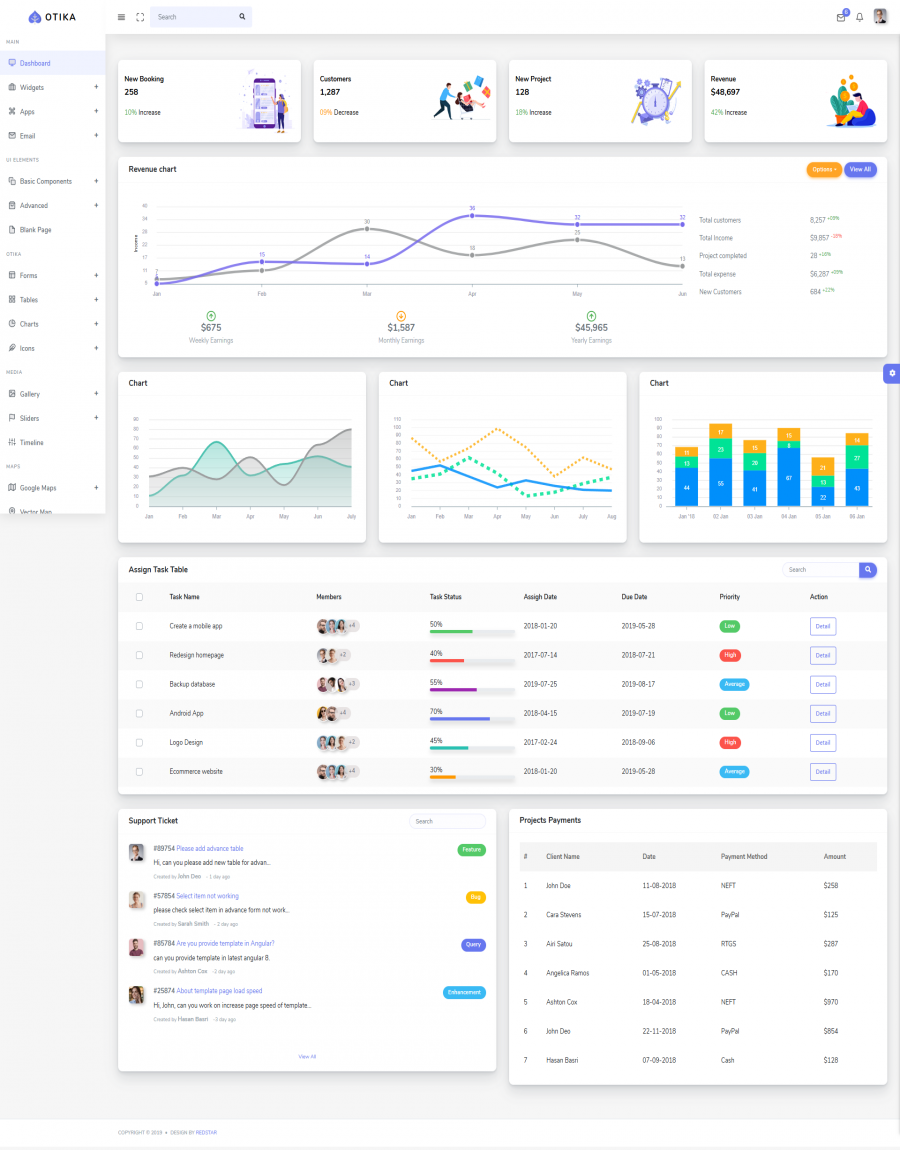
Task: Open the Options dropdown in Revenue chart
Action: point(823,170)
